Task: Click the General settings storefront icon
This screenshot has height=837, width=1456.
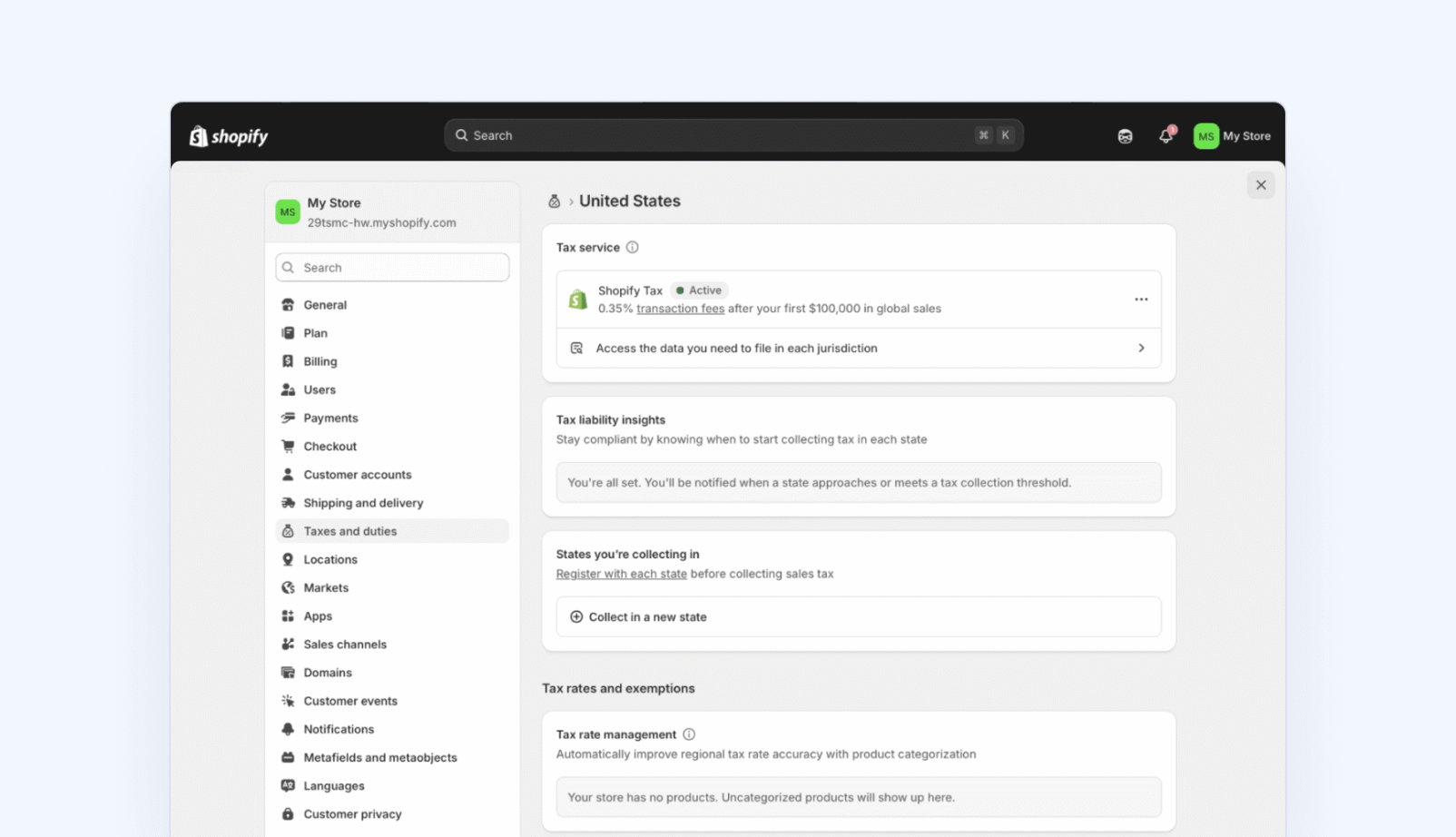Action: click(x=288, y=305)
